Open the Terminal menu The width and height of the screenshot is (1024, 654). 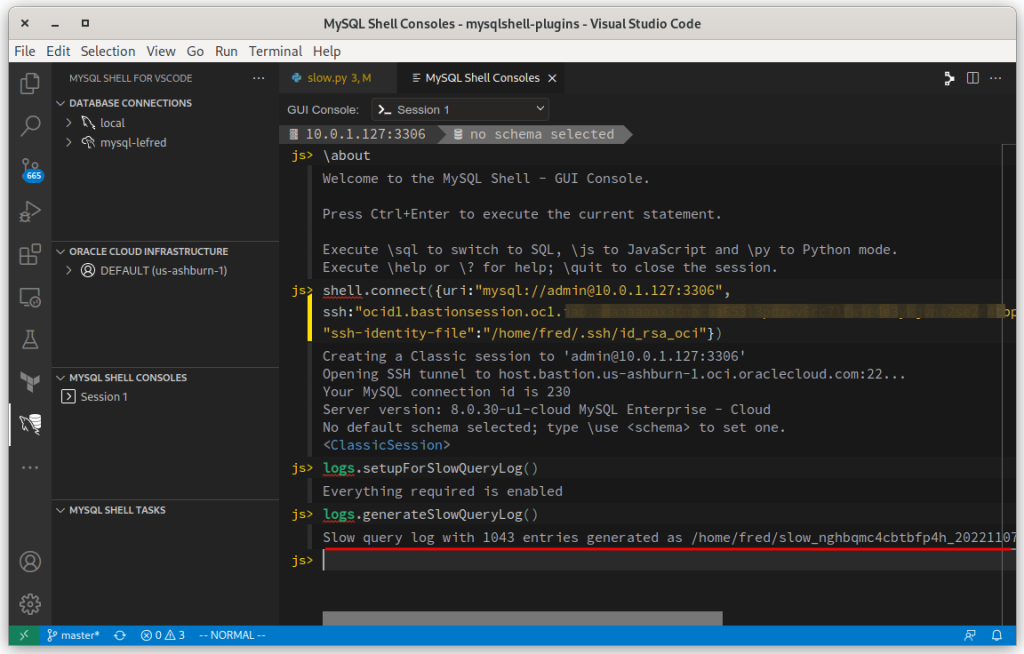tap(275, 51)
